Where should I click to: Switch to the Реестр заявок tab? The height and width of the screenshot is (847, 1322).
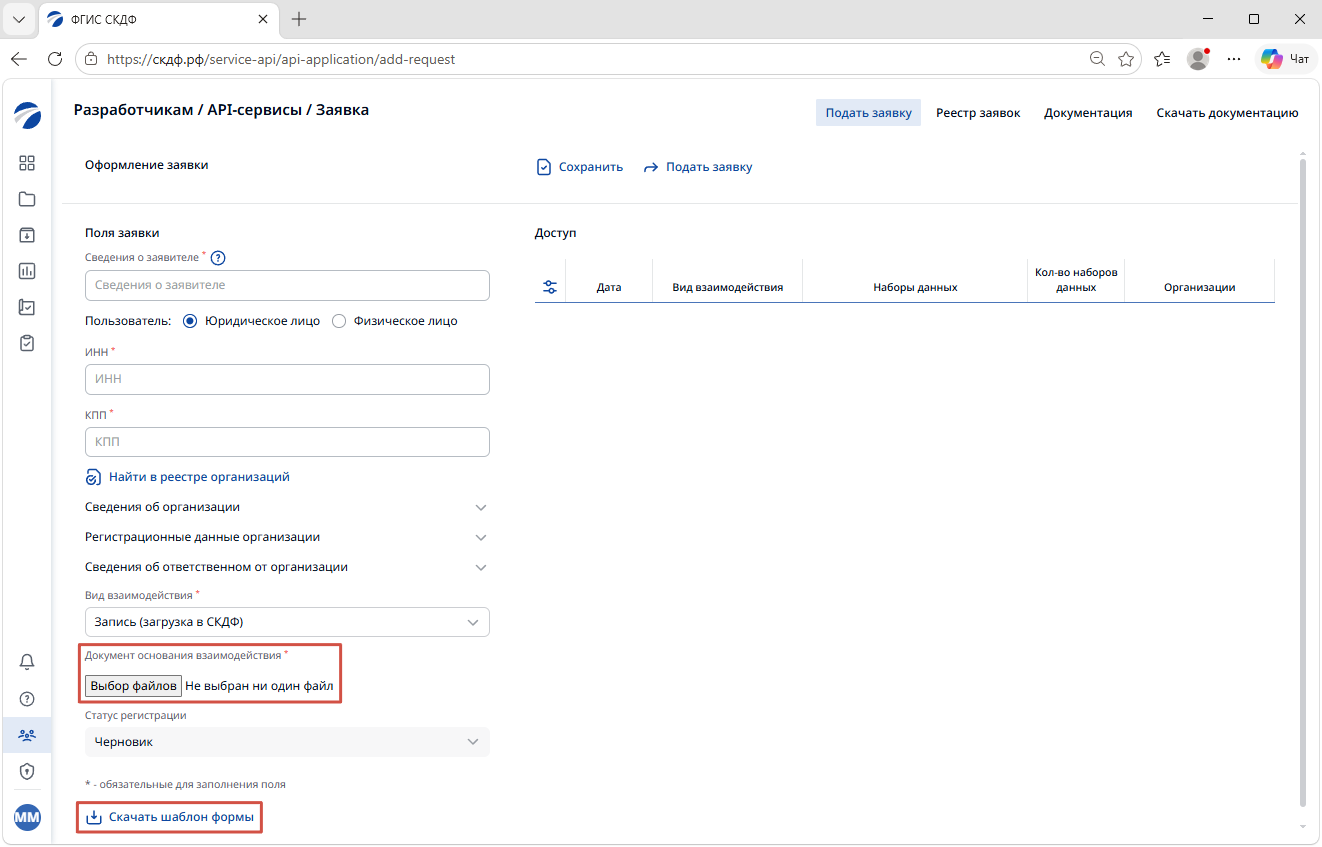coord(978,113)
